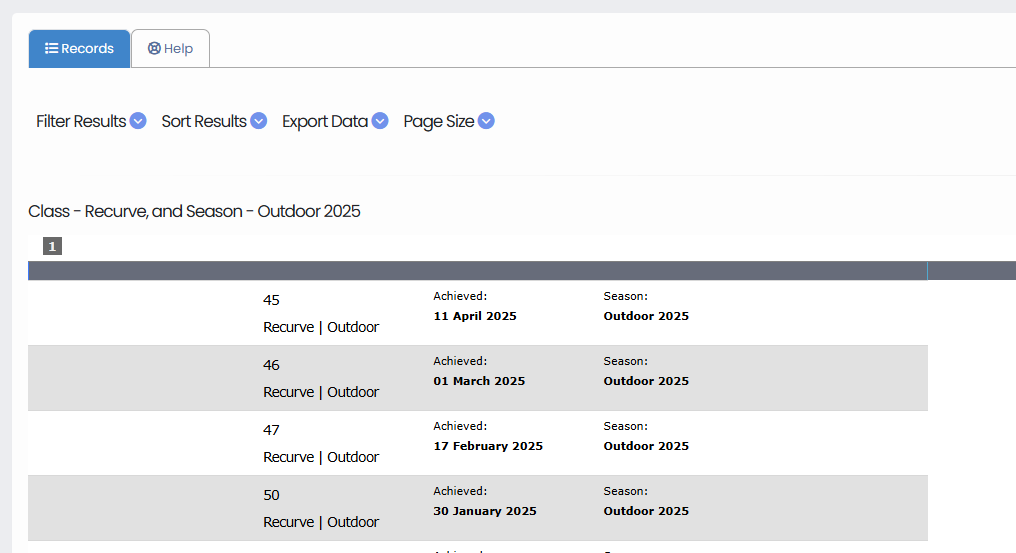Click 'Outdoor 2025' season in row 50
The height and width of the screenshot is (553, 1016).
646,511
